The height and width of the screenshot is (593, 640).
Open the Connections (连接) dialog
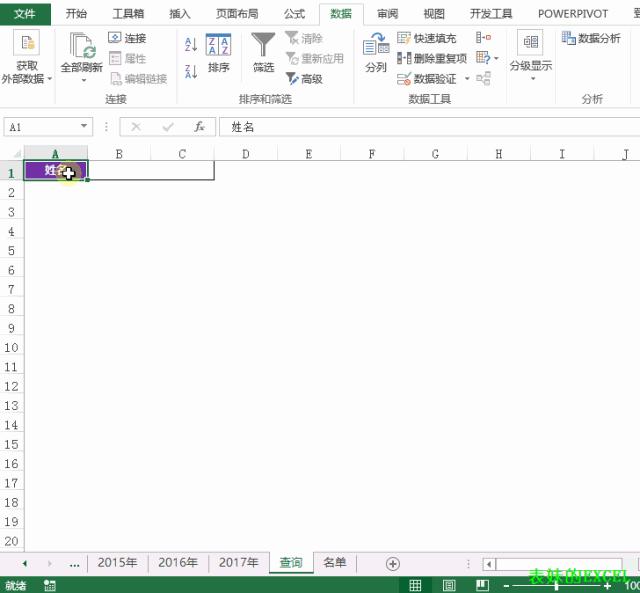127,38
